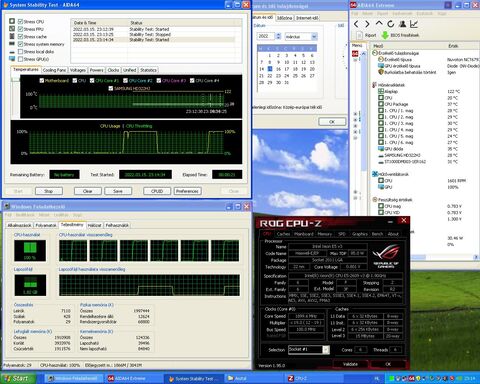The height and width of the screenshot is (384, 480).
Task: Toggle Motherboard graph checkbox
Action: point(42,80)
